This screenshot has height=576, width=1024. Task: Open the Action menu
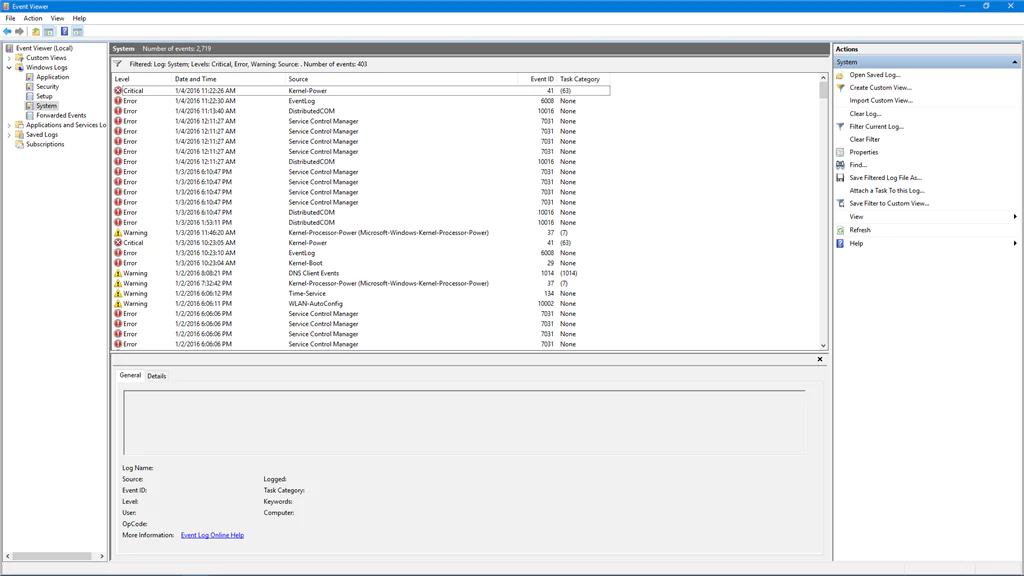32,18
